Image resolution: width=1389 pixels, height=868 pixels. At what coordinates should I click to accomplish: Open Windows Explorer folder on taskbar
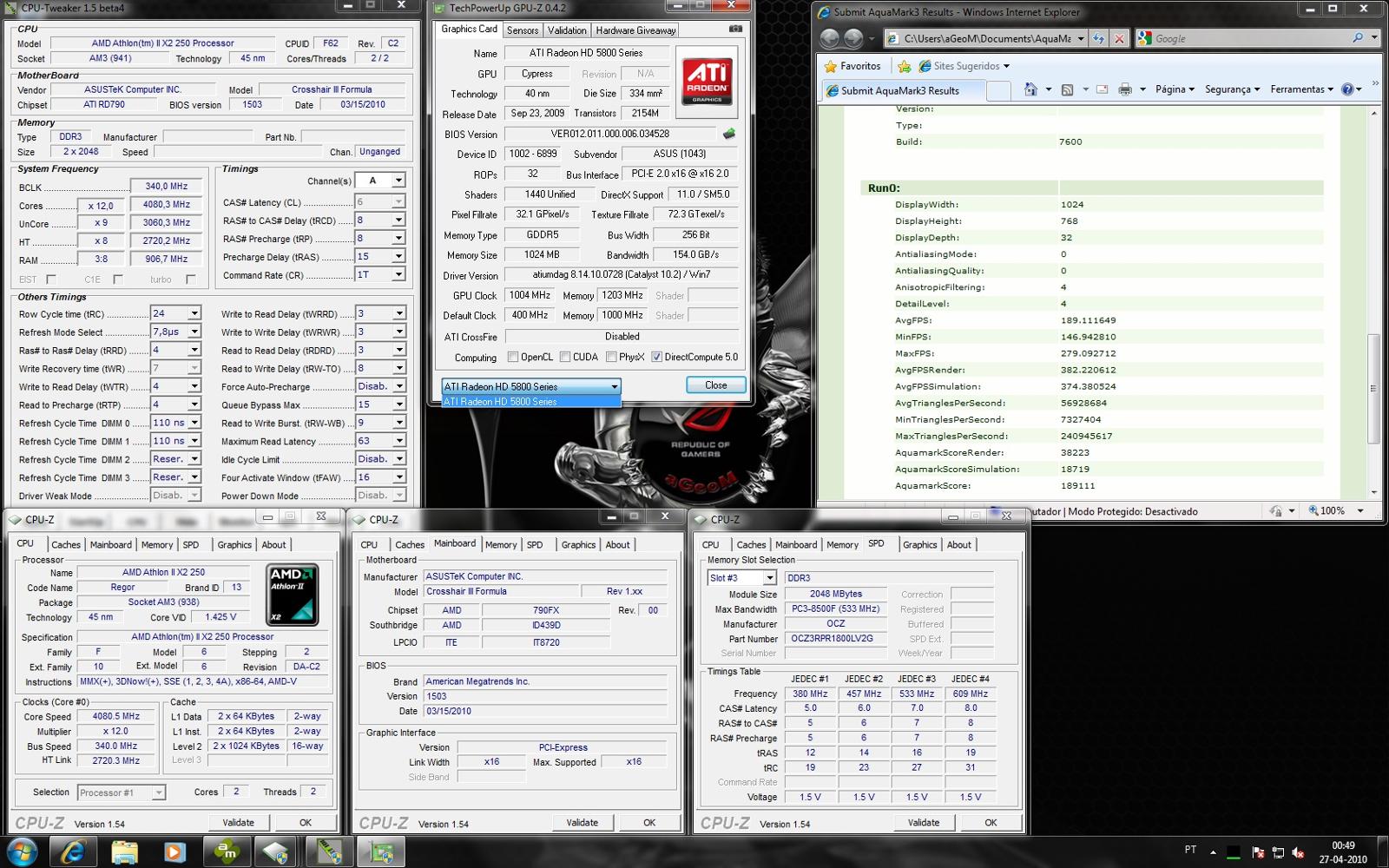point(124,852)
